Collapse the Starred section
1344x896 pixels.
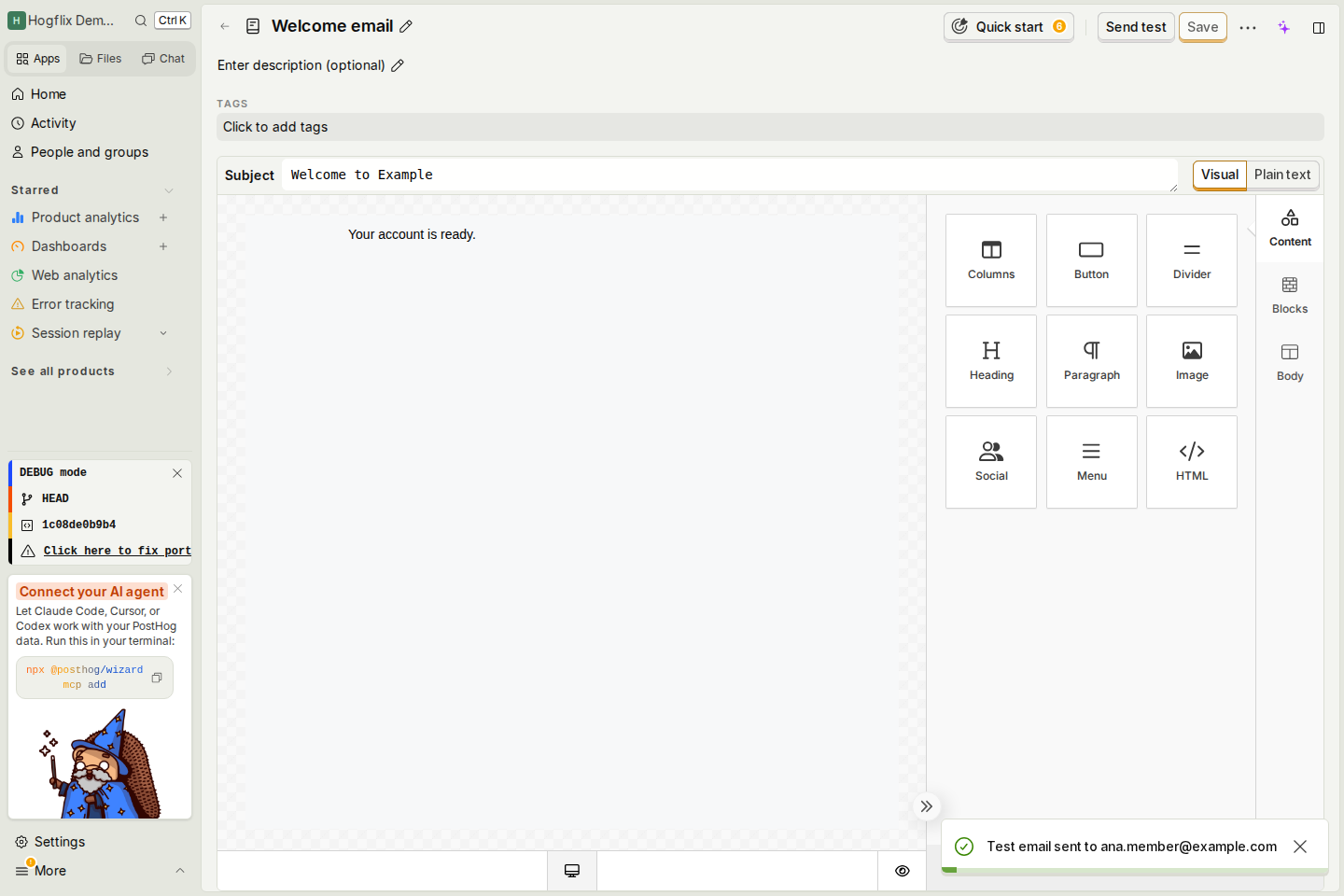(169, 190)
